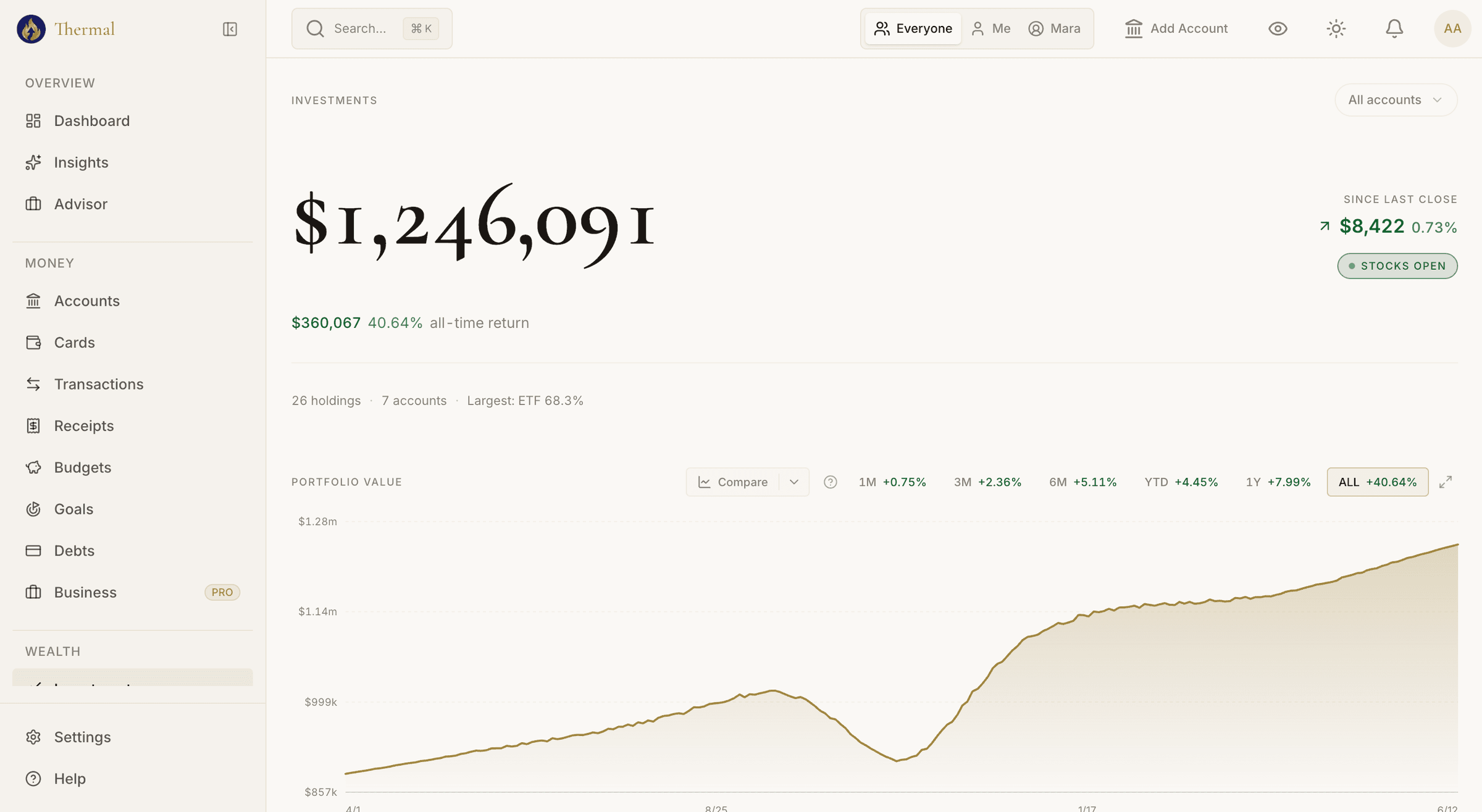1482x812 pixels.
Task: Switch to Mara's view
Action: (1054, 28)
